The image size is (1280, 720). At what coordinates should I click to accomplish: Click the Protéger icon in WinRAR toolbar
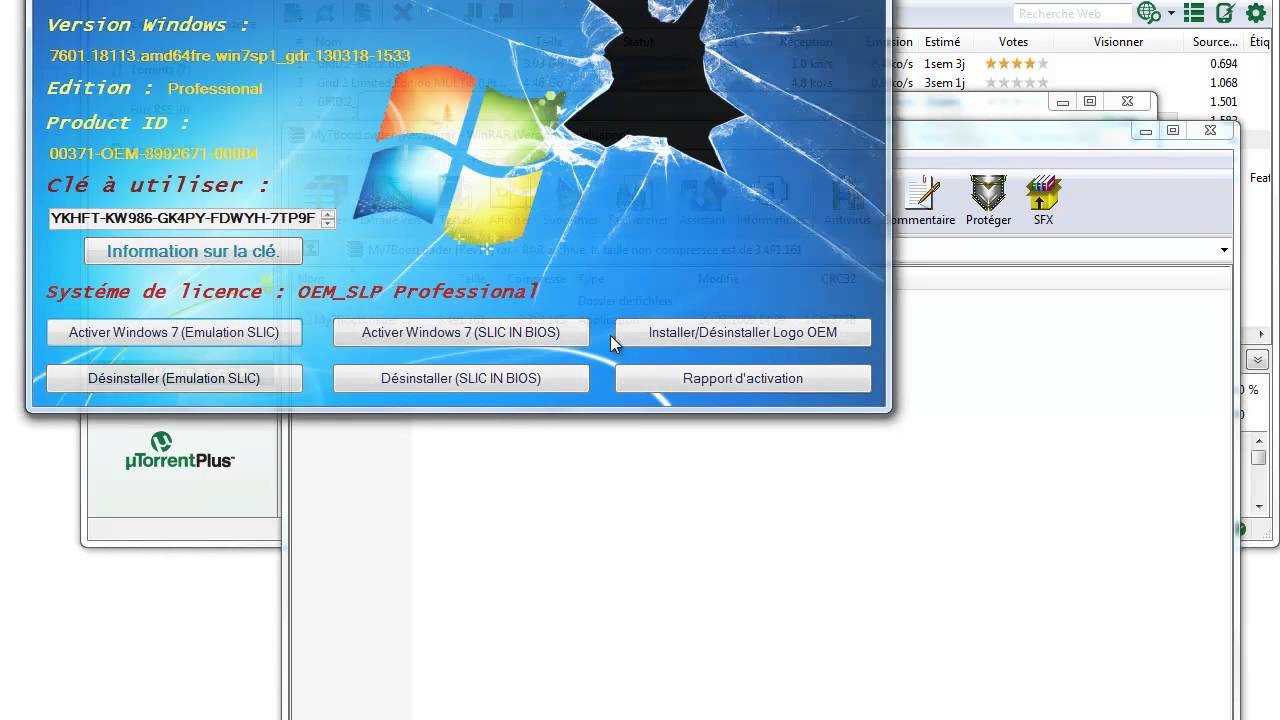pyautogui.click(x=988, y=200)
